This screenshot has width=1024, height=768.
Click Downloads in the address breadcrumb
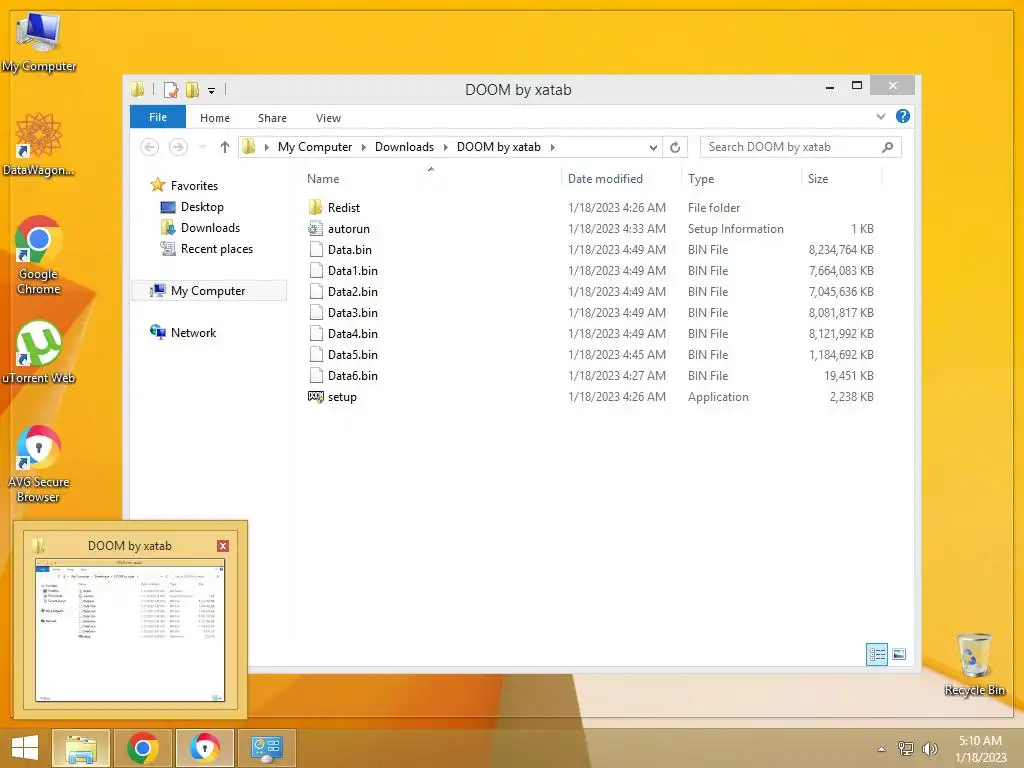[404, 147]
